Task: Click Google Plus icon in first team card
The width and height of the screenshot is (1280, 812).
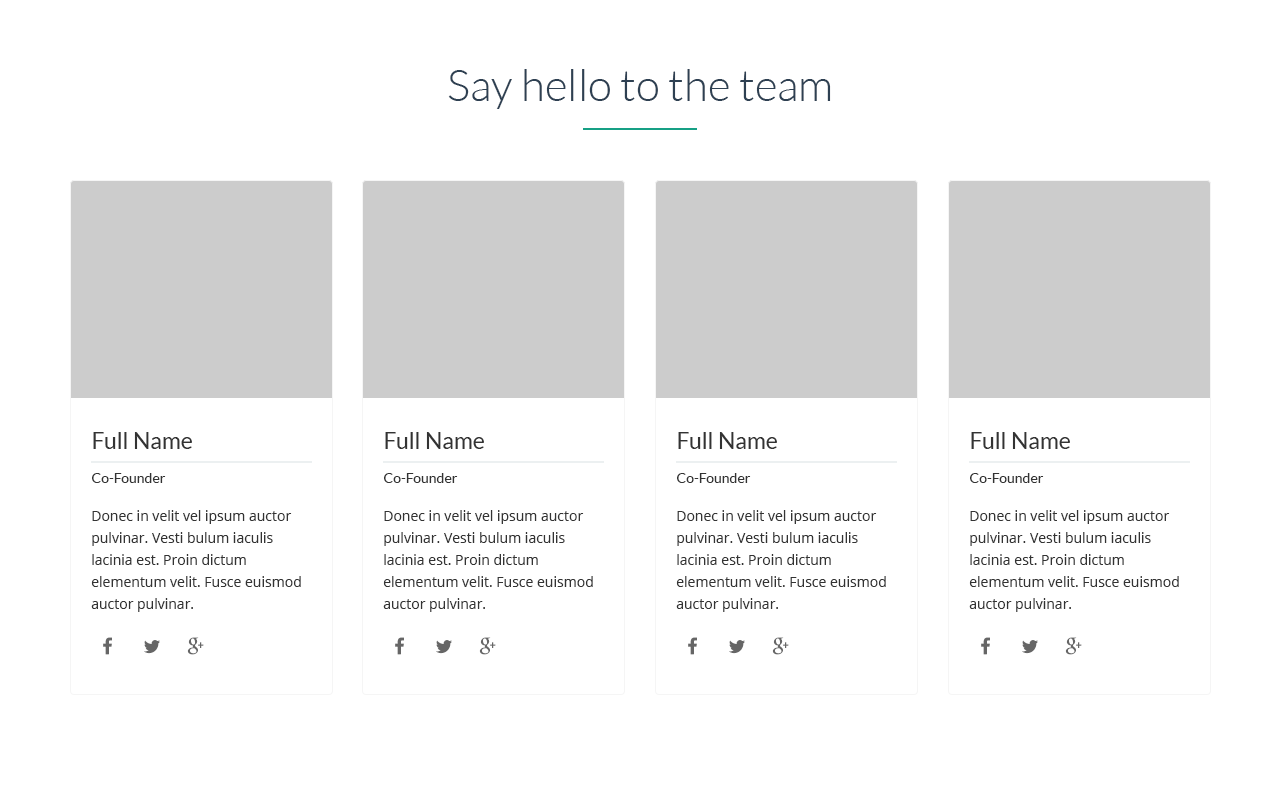Action: click(196, 646)
